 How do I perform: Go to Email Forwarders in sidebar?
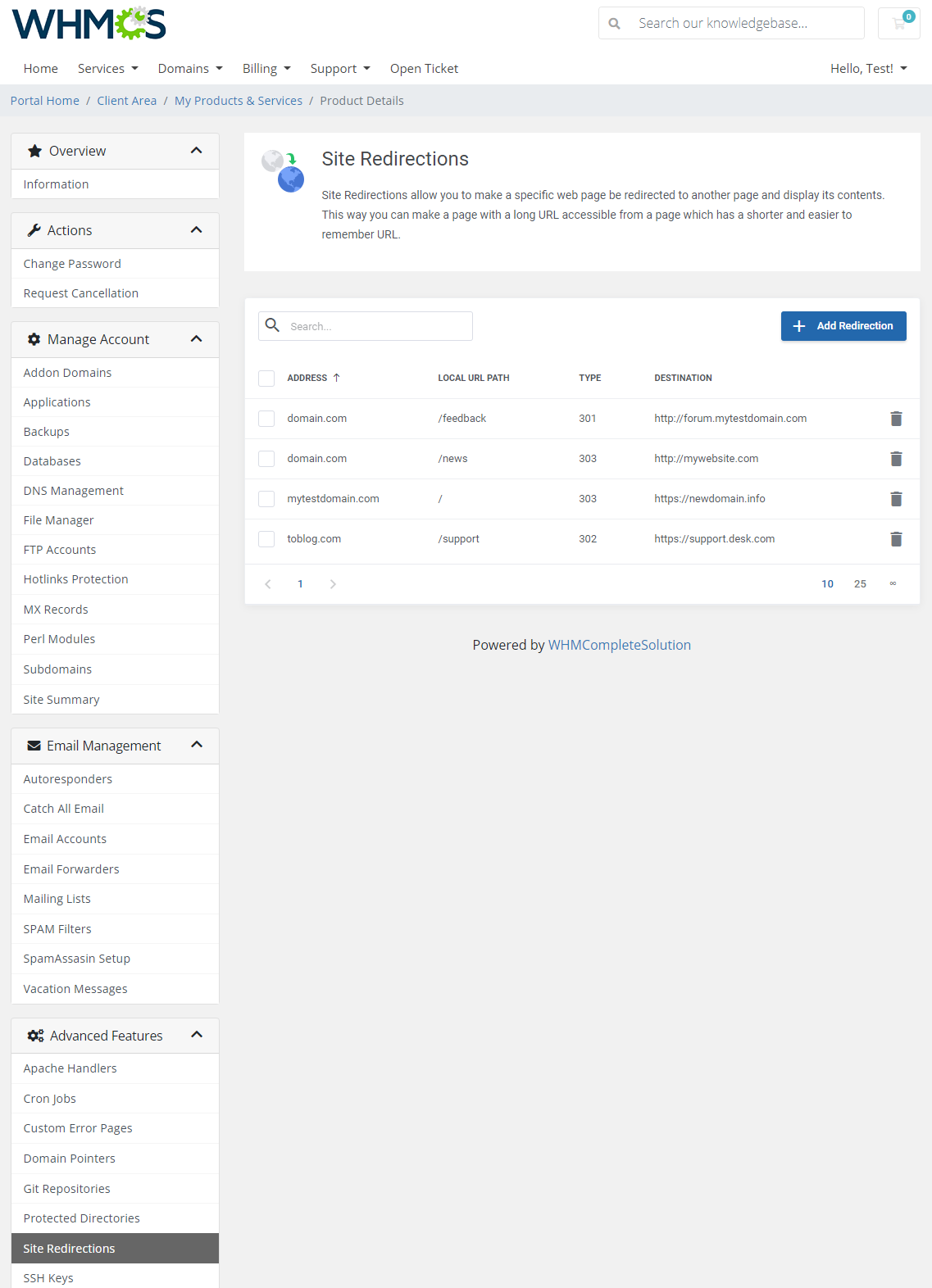click(71, 869)
